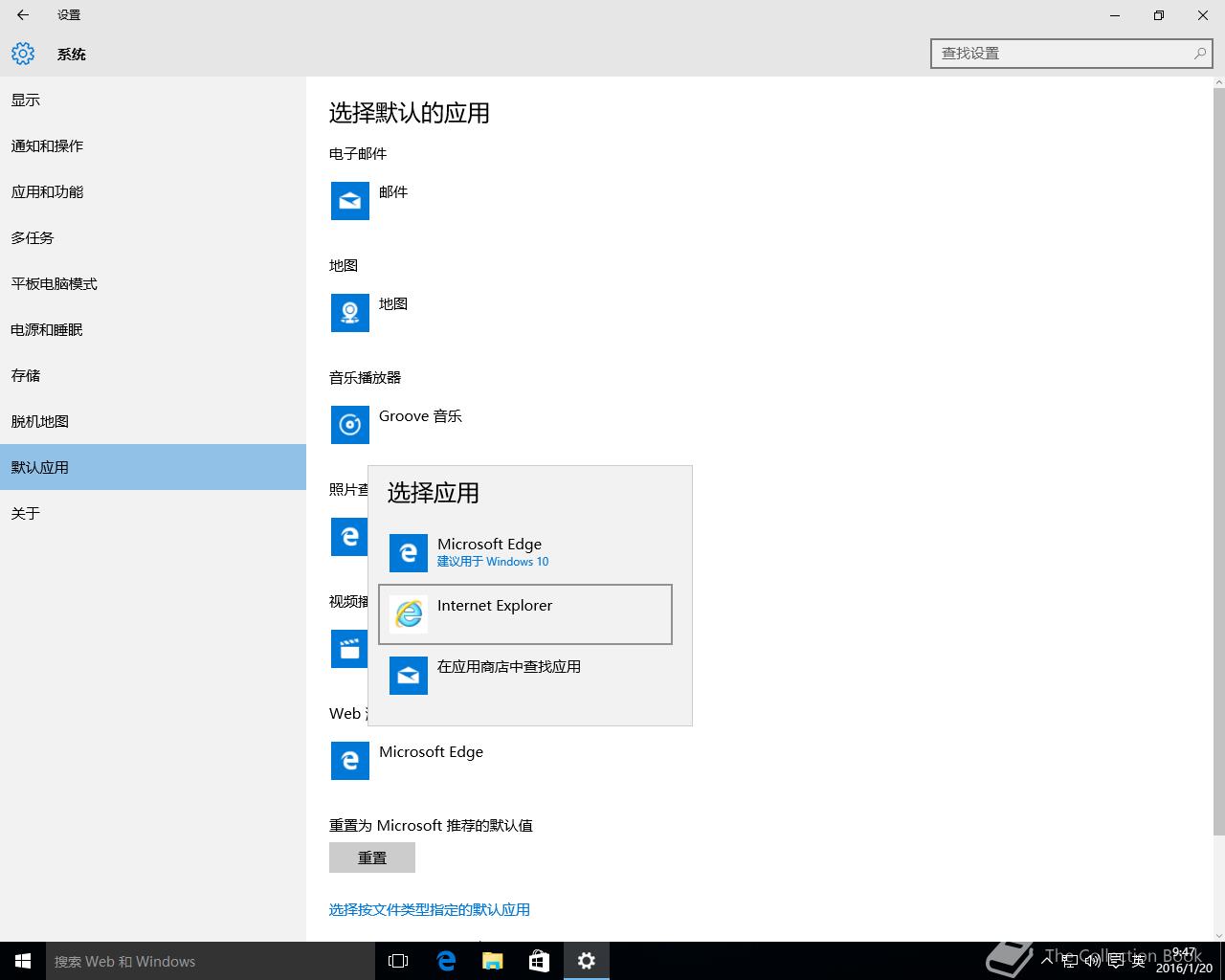The height and width of the screenshot is (980, 1225).
Task: Open 平板电脑模式 settings
Action: [153, 283]
